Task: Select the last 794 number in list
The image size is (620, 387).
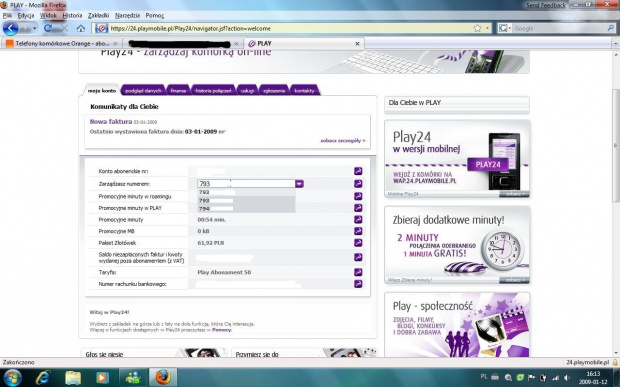Action: (246, 208)
